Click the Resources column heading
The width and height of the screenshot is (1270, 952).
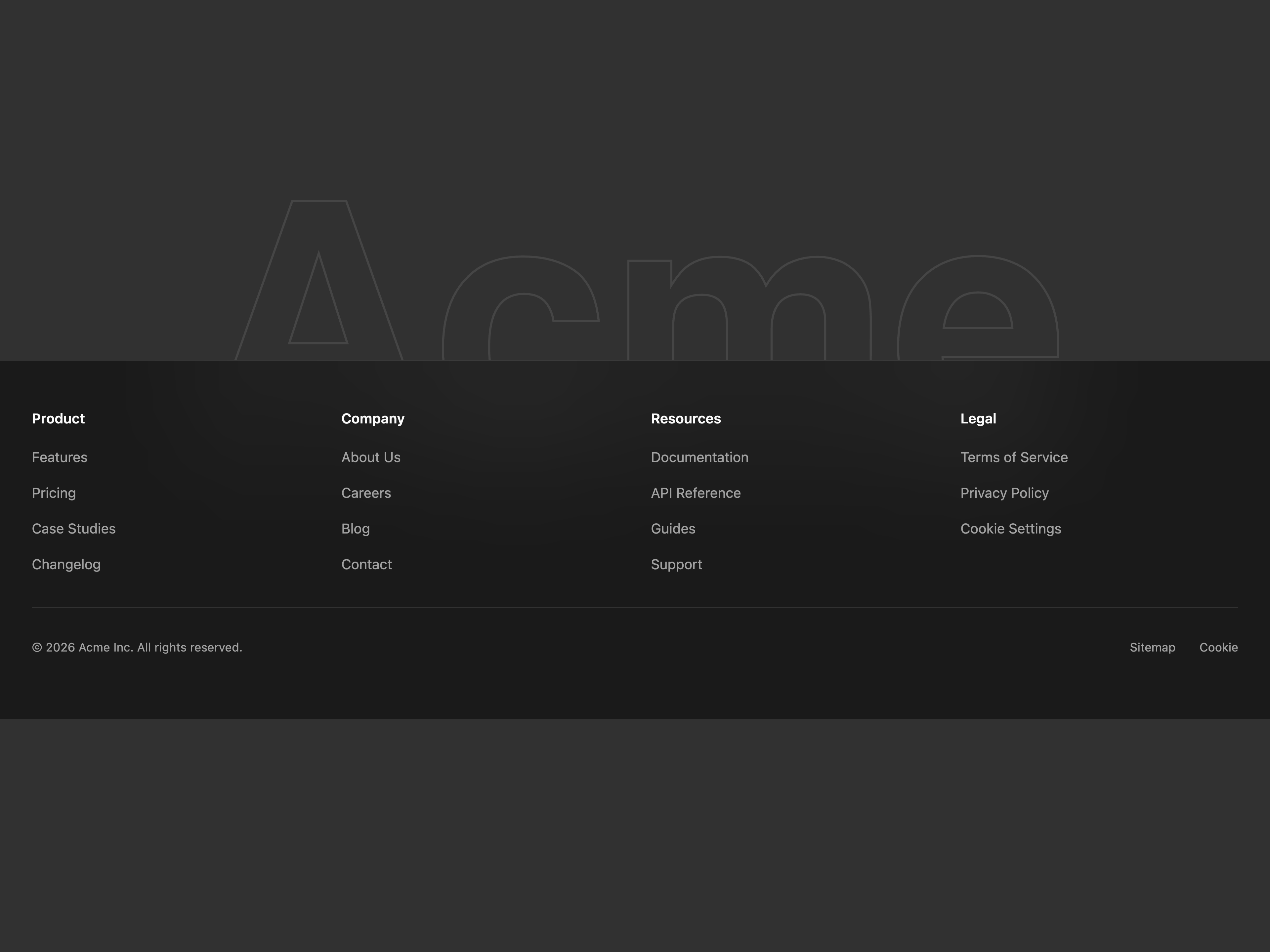686,418
